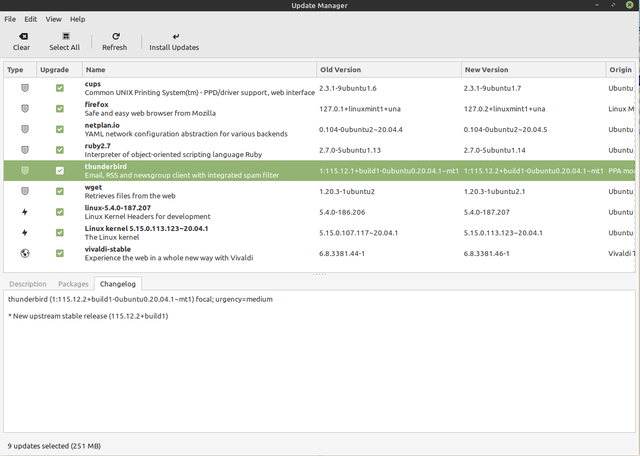Open the Edit menu
This screenshot has width=640, height=456.
[x=31, y=19]
